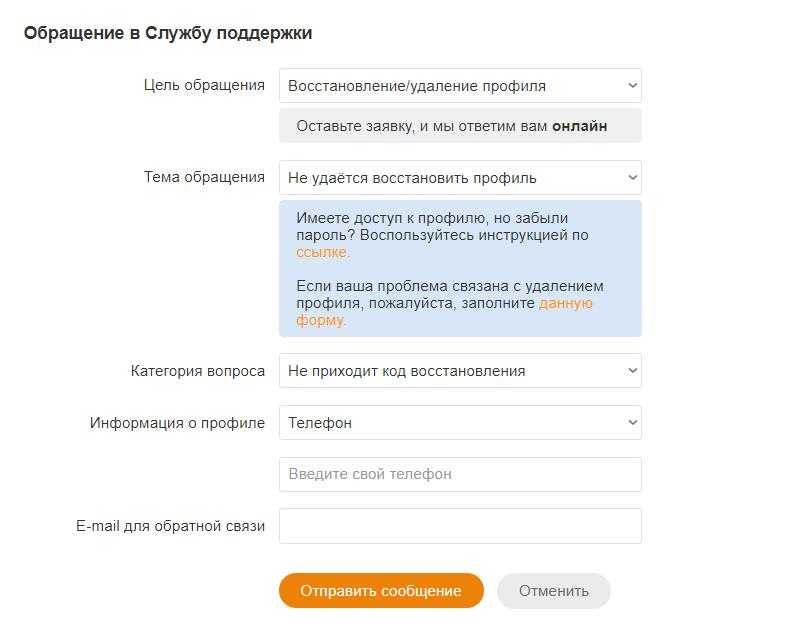Submit with Отправить сообщение button
Image resolution: width=795 pixels, height=633 pixels.
[x=381, y=591]
